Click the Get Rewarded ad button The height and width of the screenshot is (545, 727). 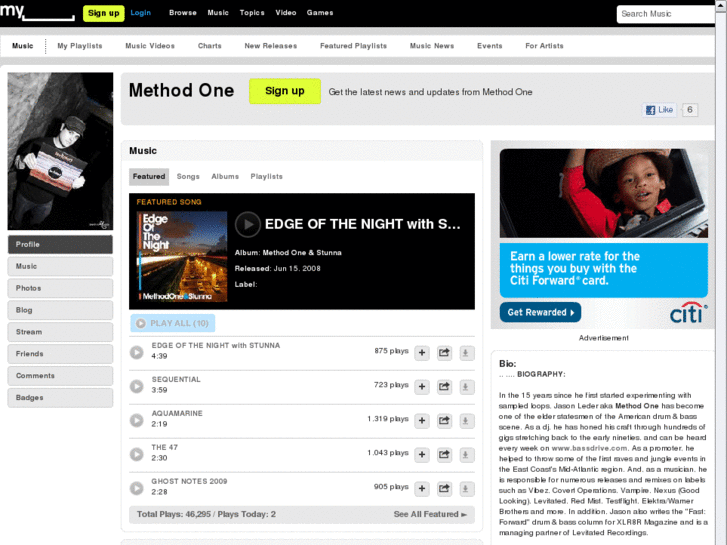(540, 312)
